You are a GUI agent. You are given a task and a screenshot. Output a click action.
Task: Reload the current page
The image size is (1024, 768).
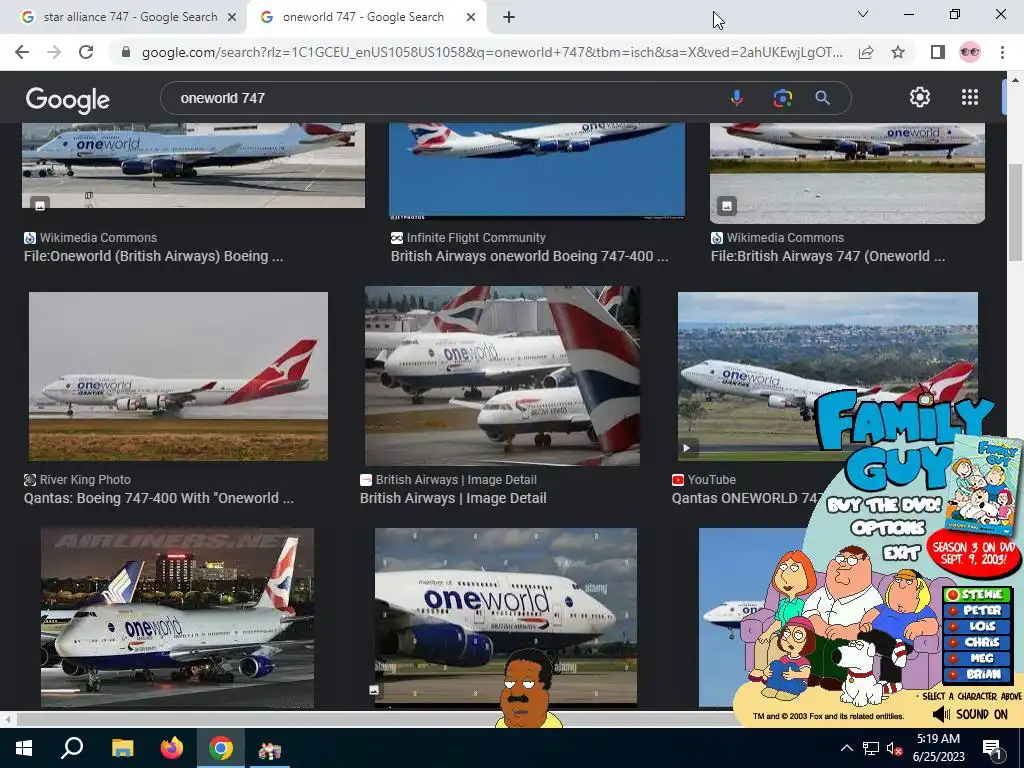86,52
